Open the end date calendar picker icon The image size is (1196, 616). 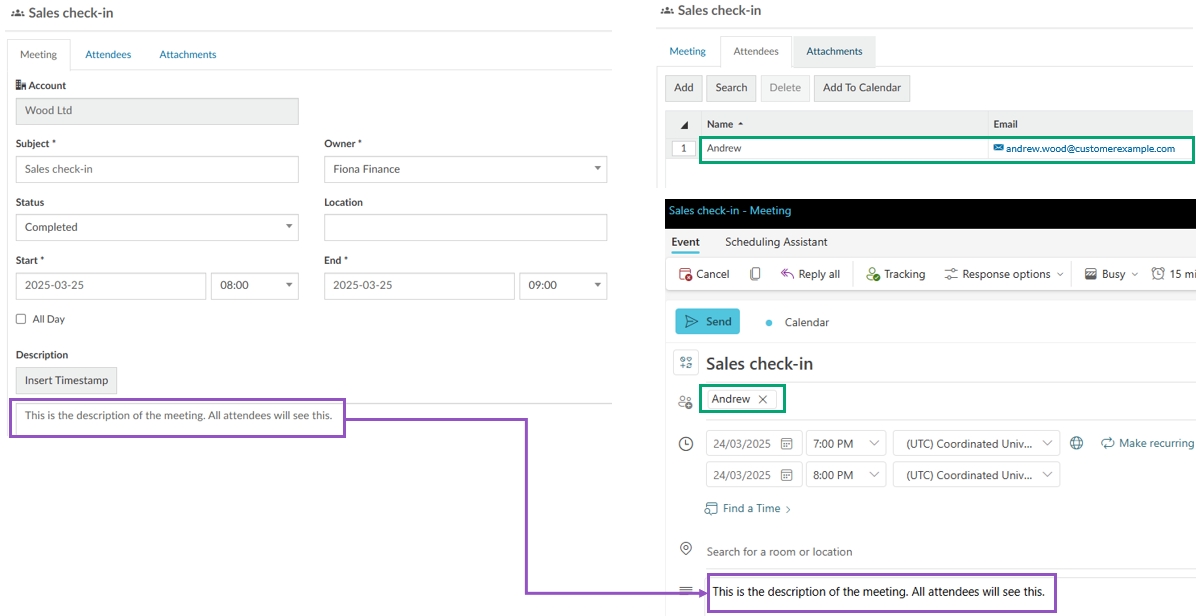coord(787,475)
